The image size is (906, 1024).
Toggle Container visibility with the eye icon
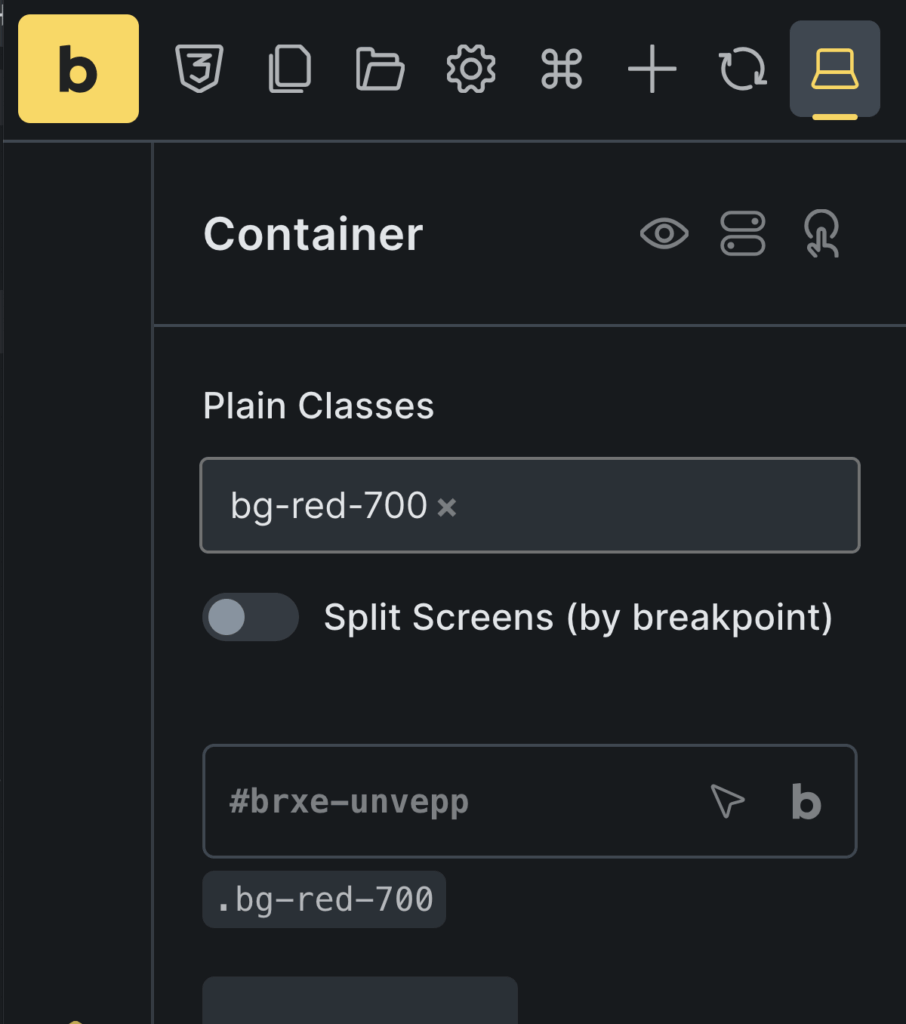(x=664, y=234)
